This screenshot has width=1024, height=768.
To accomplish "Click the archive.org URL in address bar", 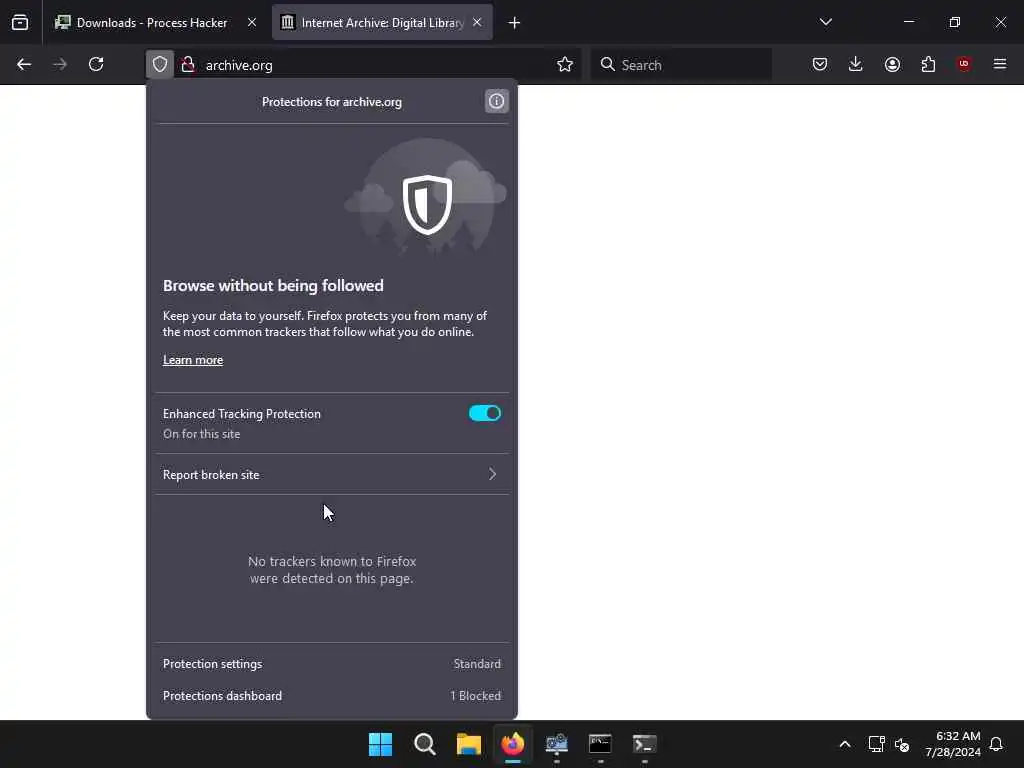I will 239,65.
